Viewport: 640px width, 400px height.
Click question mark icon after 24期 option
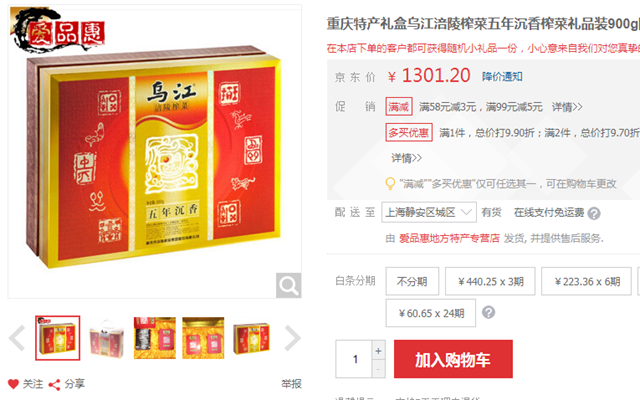coord(488,313)
